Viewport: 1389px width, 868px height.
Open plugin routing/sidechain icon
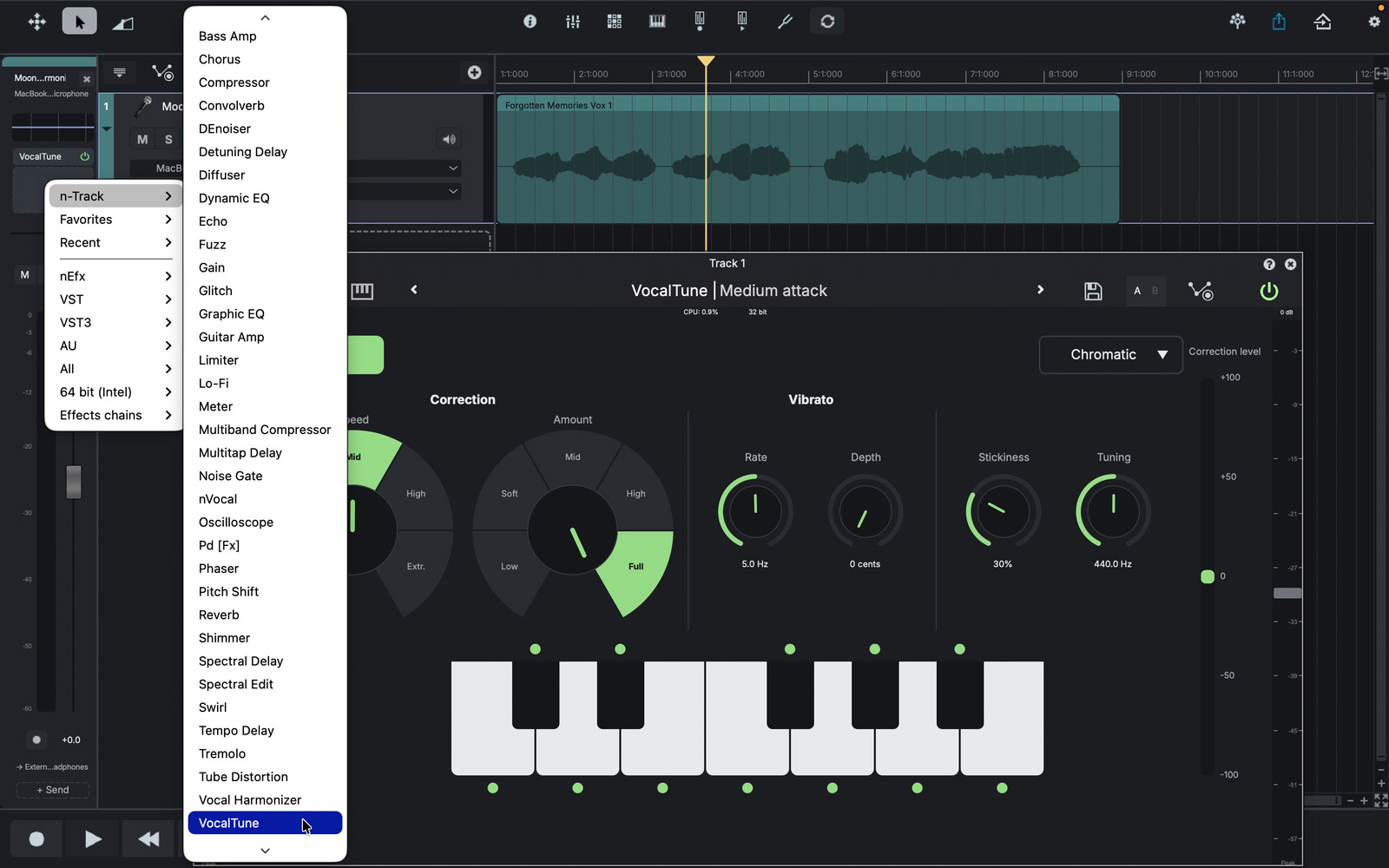[x=1201, y=291]
